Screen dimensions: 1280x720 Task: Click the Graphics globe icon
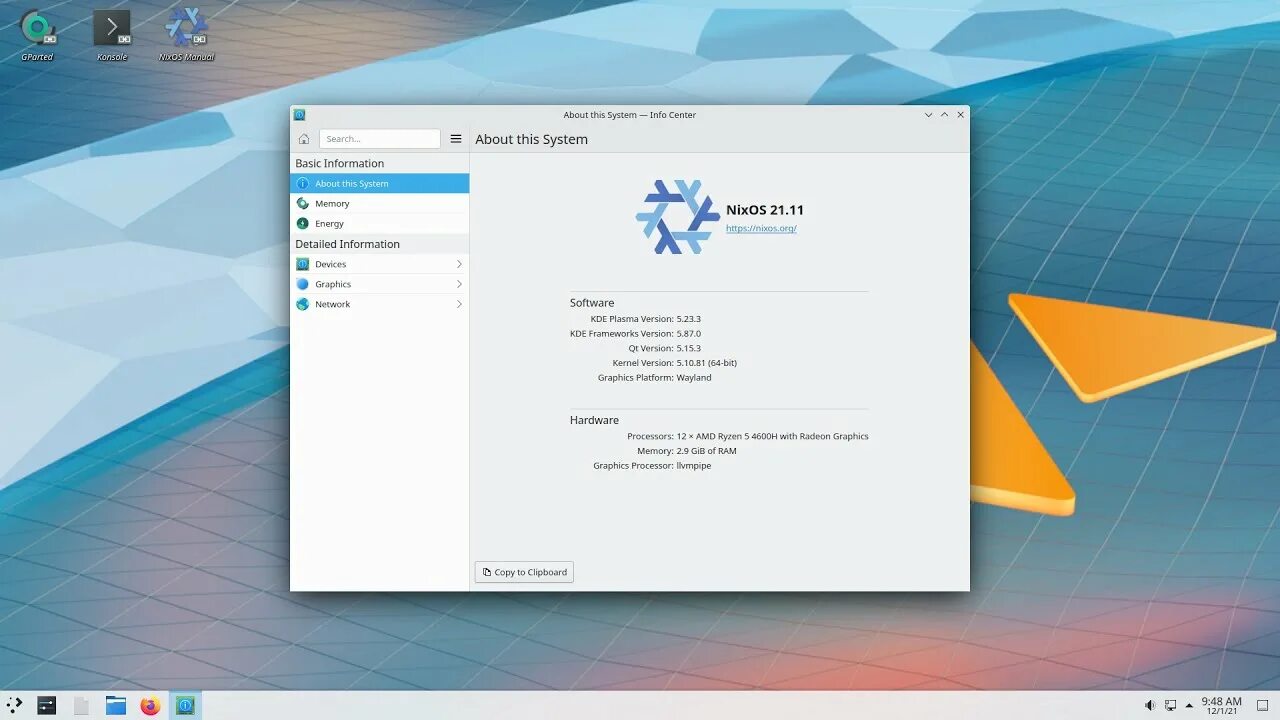tap(303, 284)
